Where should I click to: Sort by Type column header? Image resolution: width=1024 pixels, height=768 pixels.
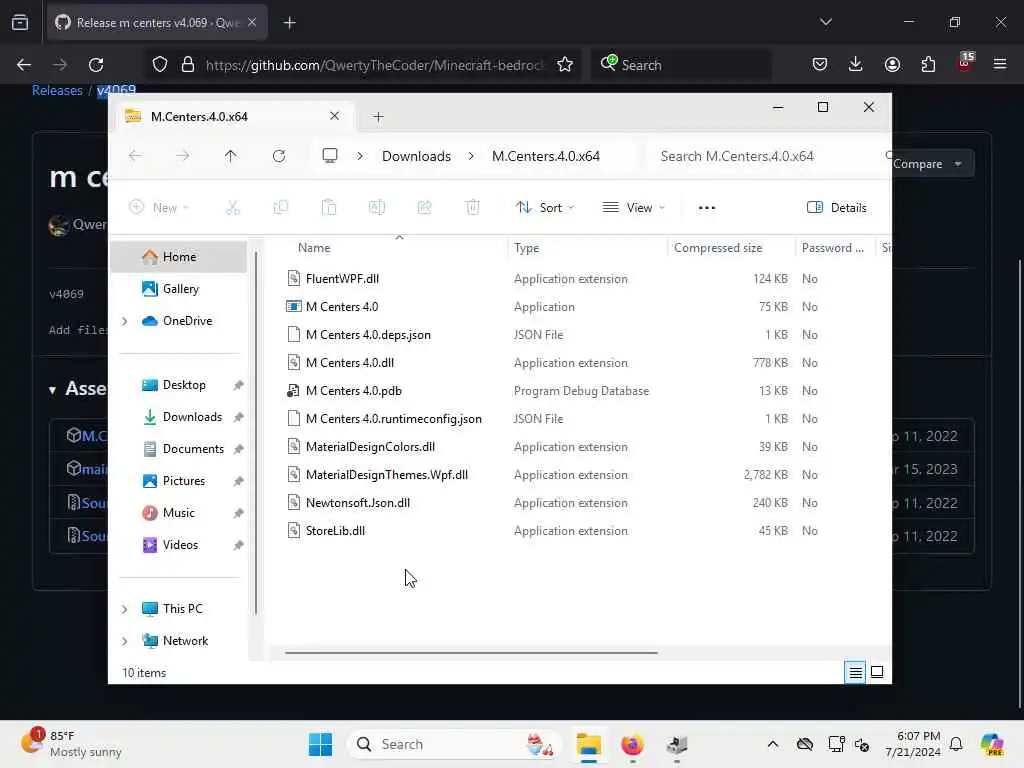pos(526,248)
